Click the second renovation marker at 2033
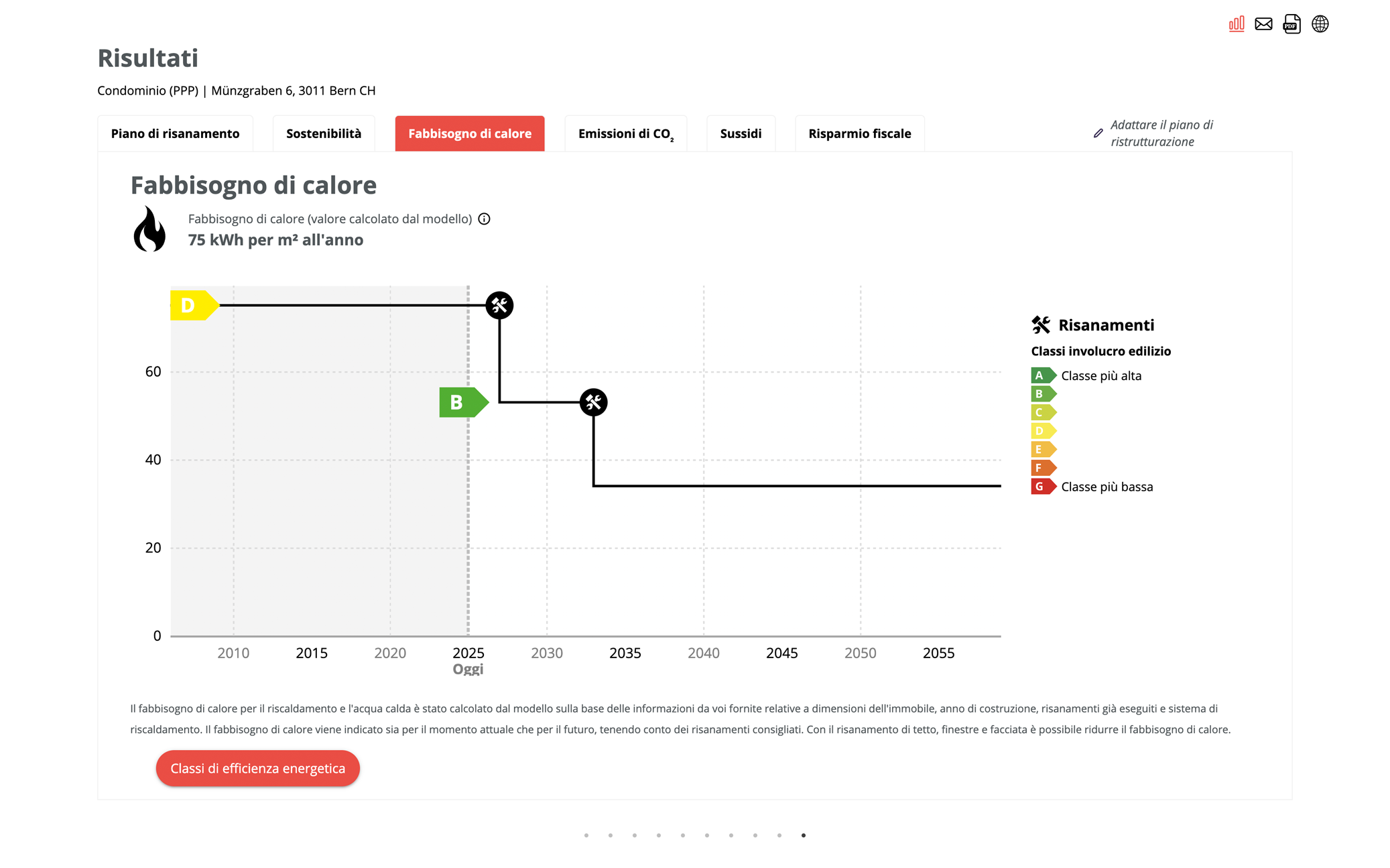The width and height of the screenshot is (1390, 868). [x=593, y=402]
